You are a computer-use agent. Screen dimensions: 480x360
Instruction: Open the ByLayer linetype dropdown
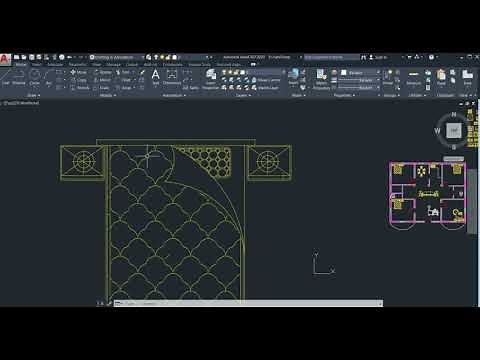pyautogui.click(x=359, y=88)
